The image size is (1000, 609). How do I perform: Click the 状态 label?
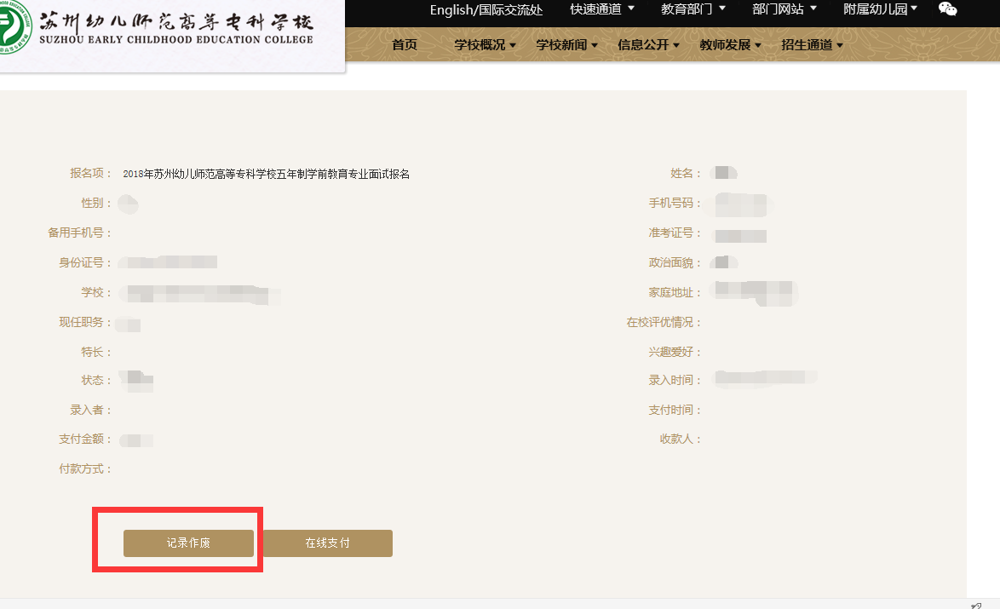point(96,380)
